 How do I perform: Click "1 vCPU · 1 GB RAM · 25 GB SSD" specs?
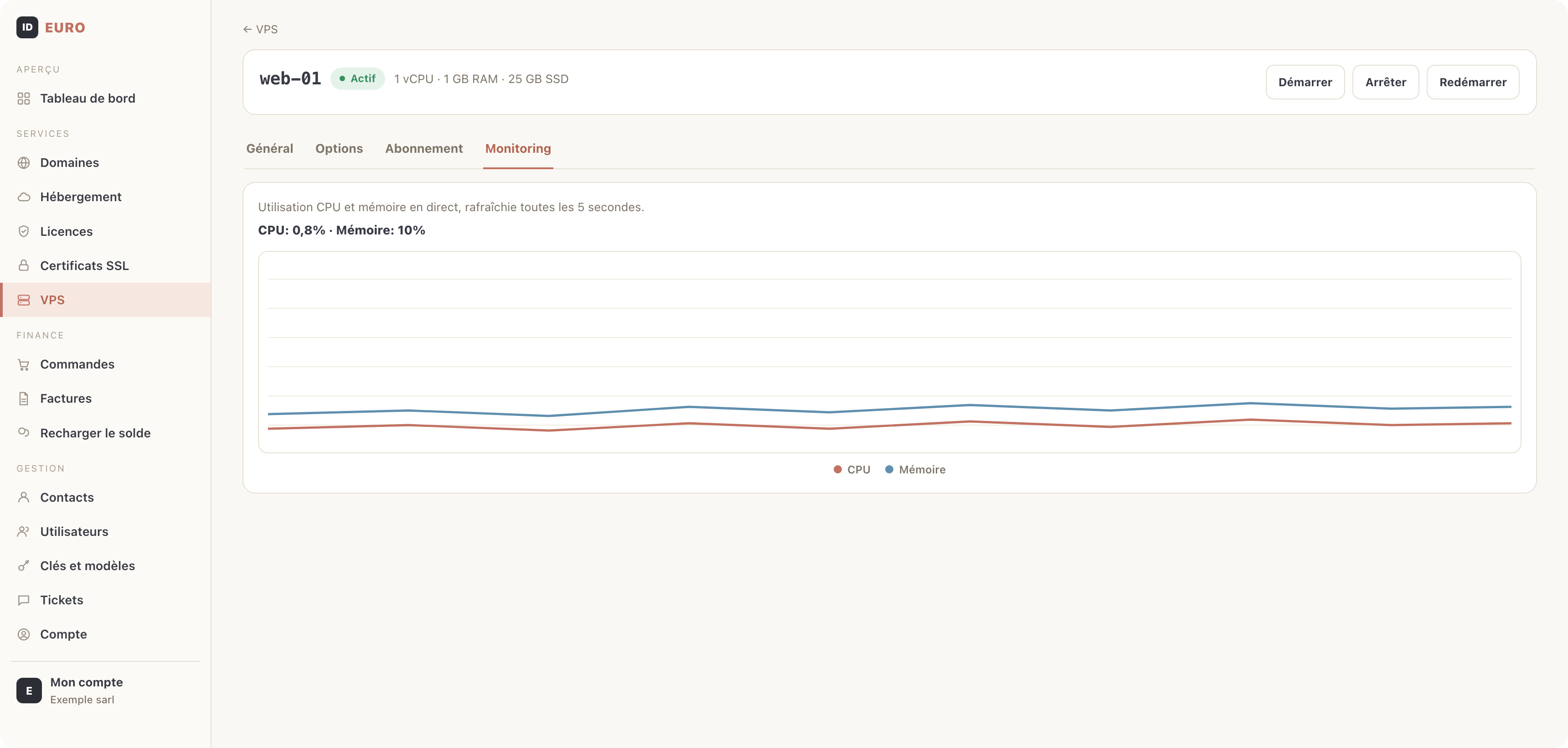point(481,79)
